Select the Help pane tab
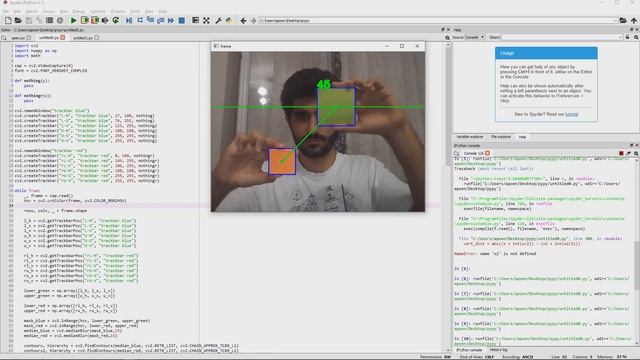Screen dimensions: 640x360 (x=522, y=137)
